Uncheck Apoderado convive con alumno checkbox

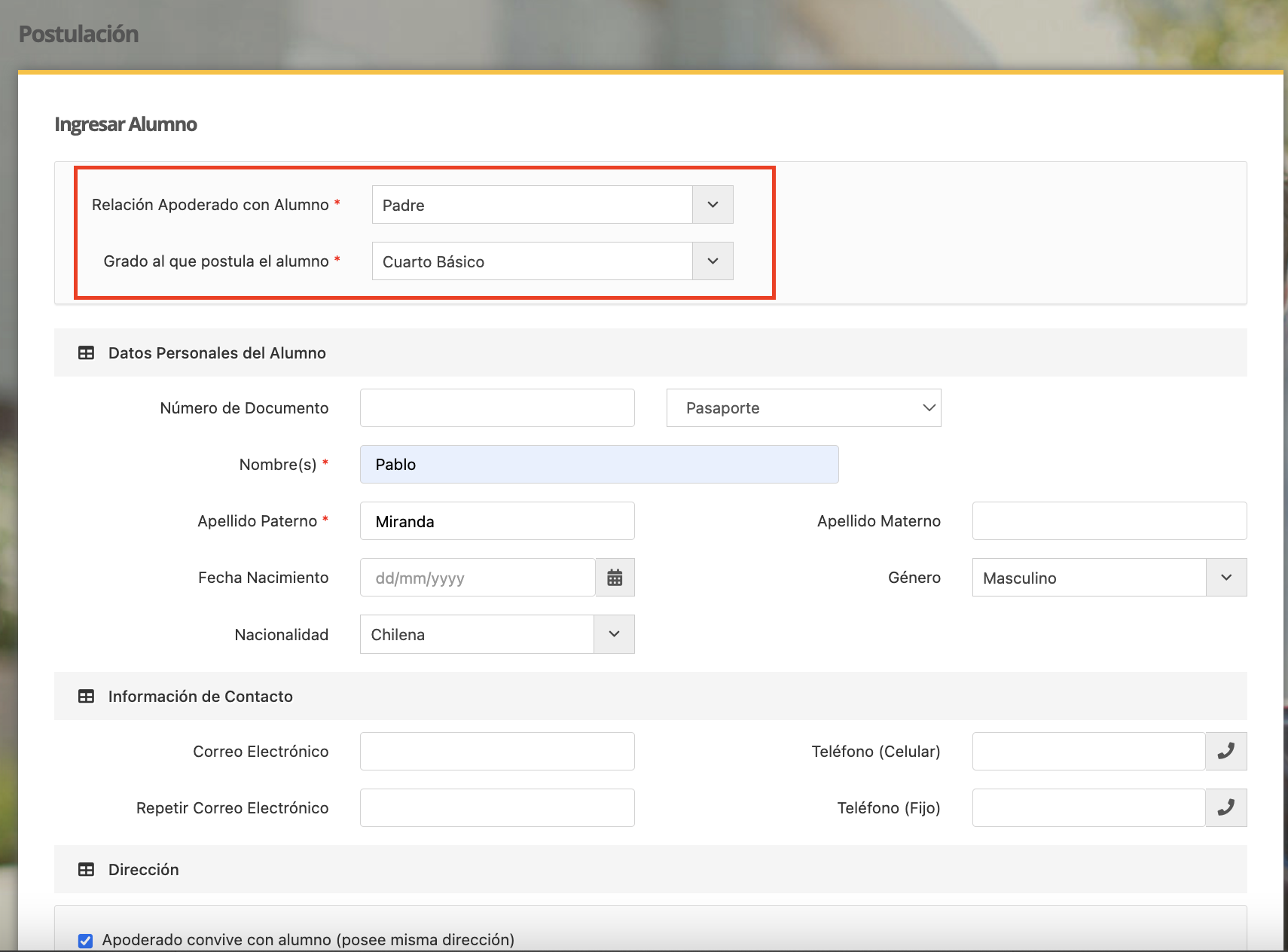pos(86,940)
